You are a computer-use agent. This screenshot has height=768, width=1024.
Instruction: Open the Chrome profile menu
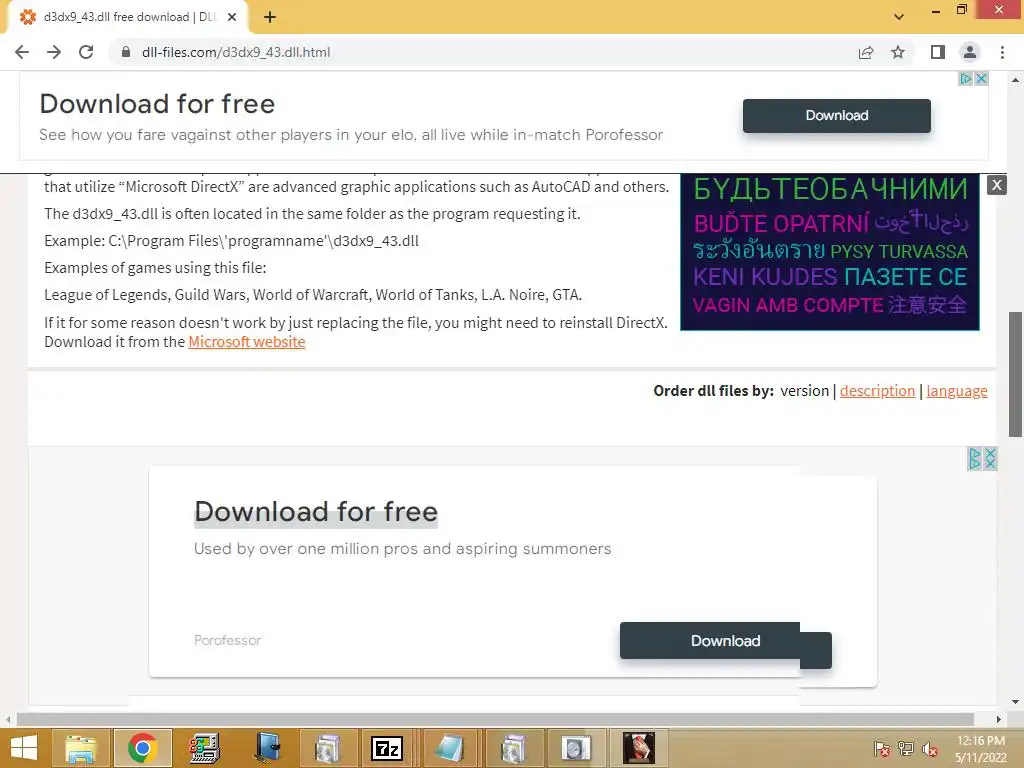pos(970,52)
